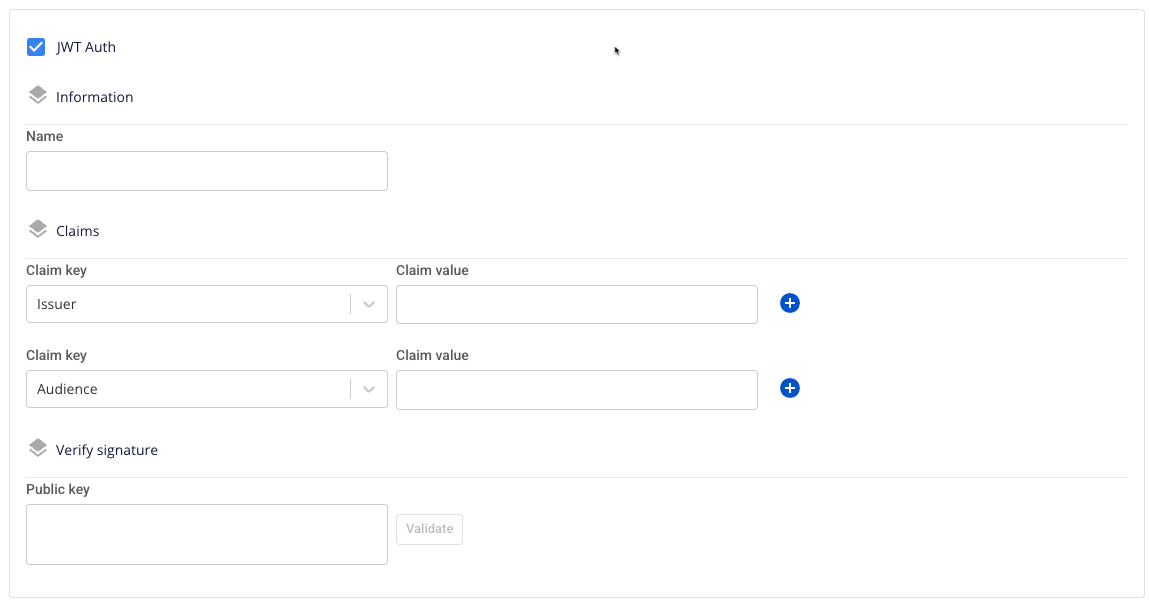Expand the chevron on the Audience selector
Screen dimensions: 1149x605
[x=369, y=389]
